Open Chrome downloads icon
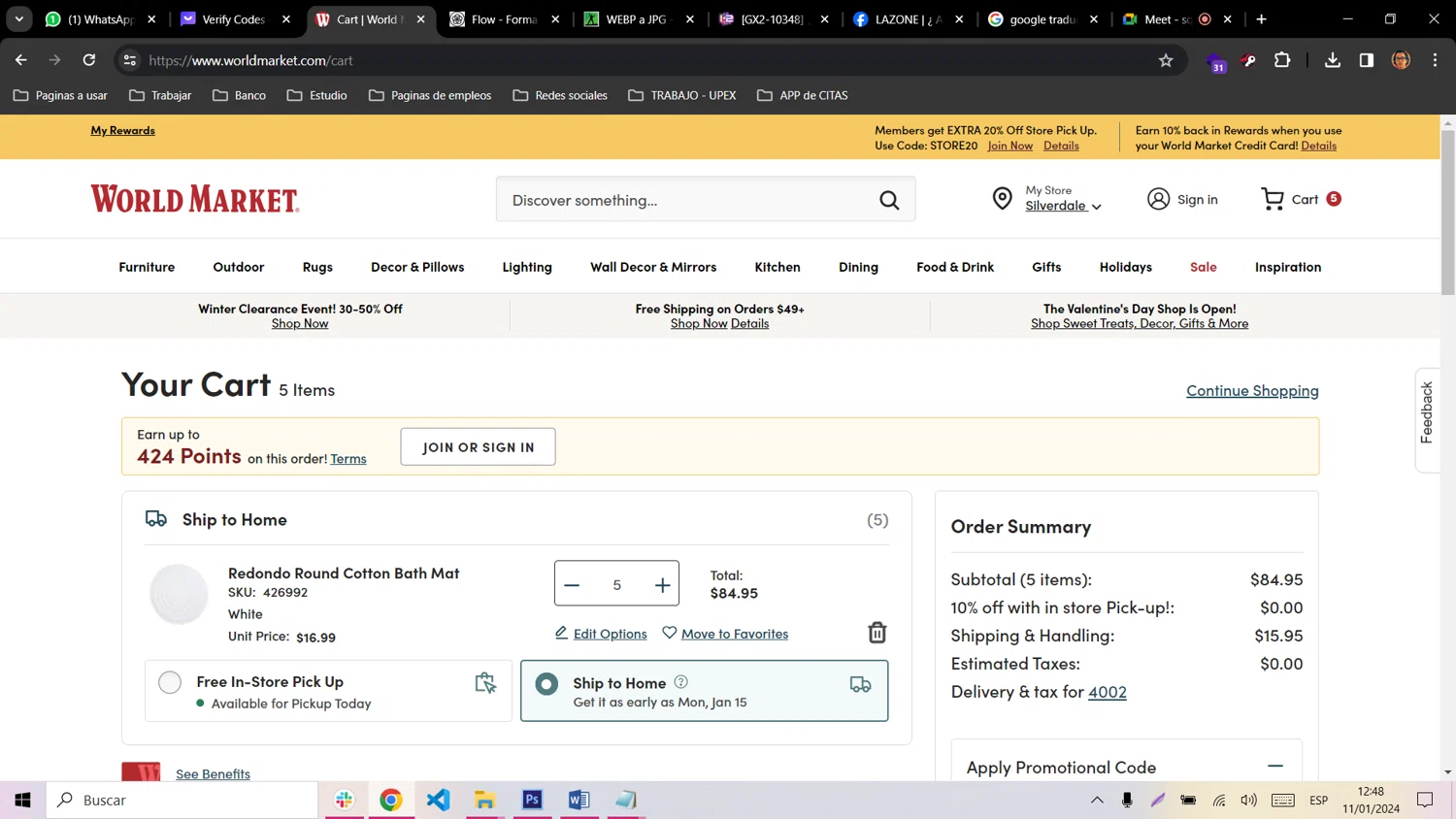 (x=1333, y=60)
